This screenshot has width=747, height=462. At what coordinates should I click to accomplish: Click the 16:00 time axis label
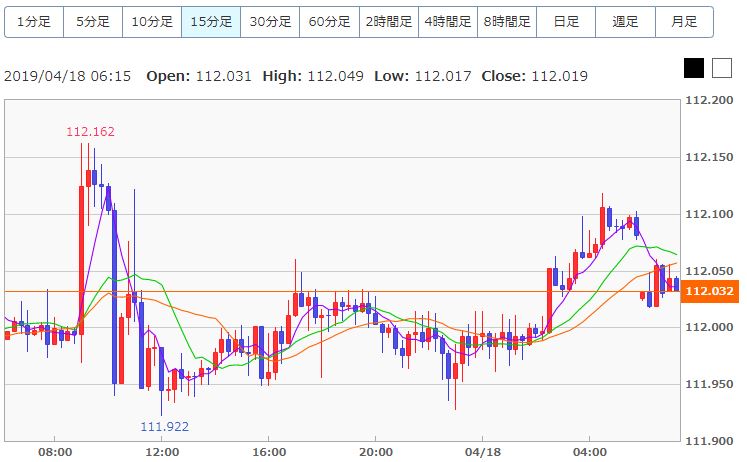pos(269,452)
